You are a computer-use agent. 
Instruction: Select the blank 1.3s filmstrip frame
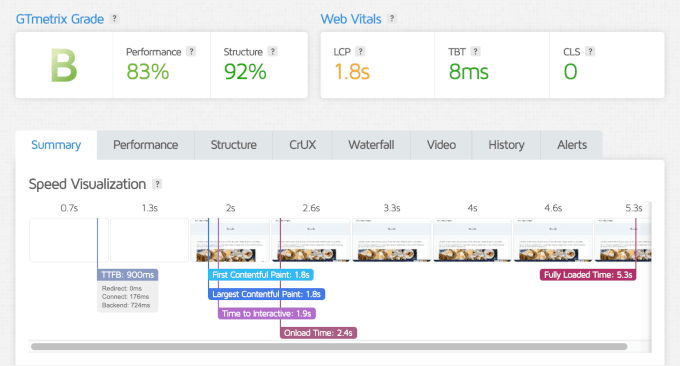pyautogui.click(x=150, y=240)
